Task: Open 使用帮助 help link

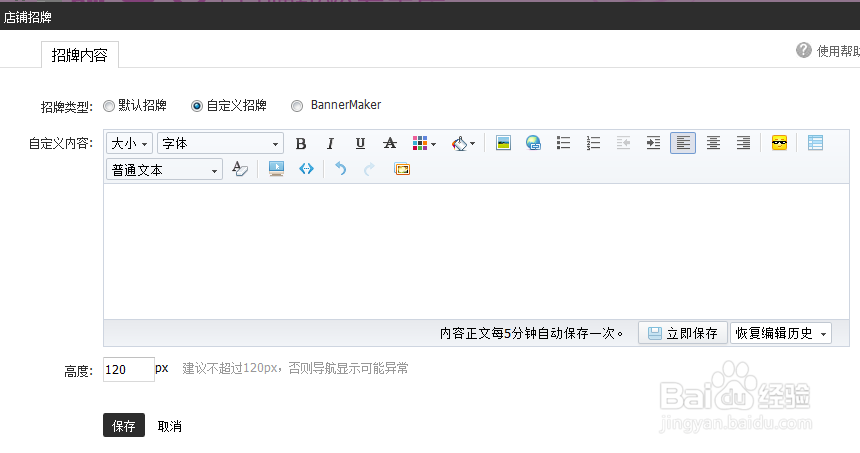Action: 838,51
